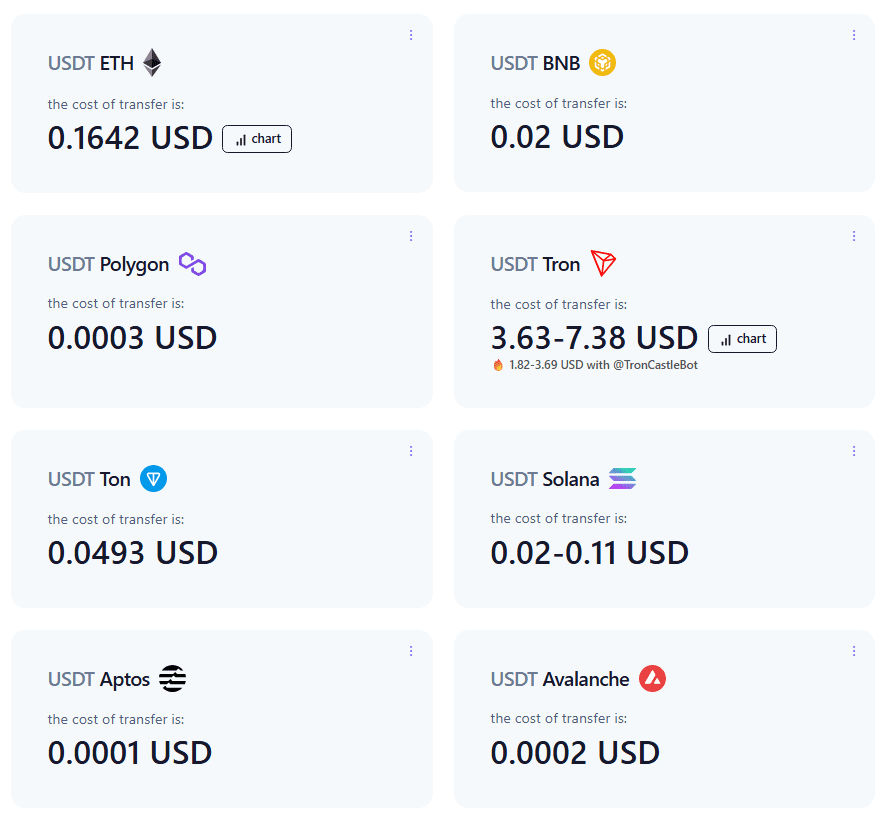Open the USDT Avalanche card options menu
Viewport: 892px width, 819px height.
click(854, 651)
